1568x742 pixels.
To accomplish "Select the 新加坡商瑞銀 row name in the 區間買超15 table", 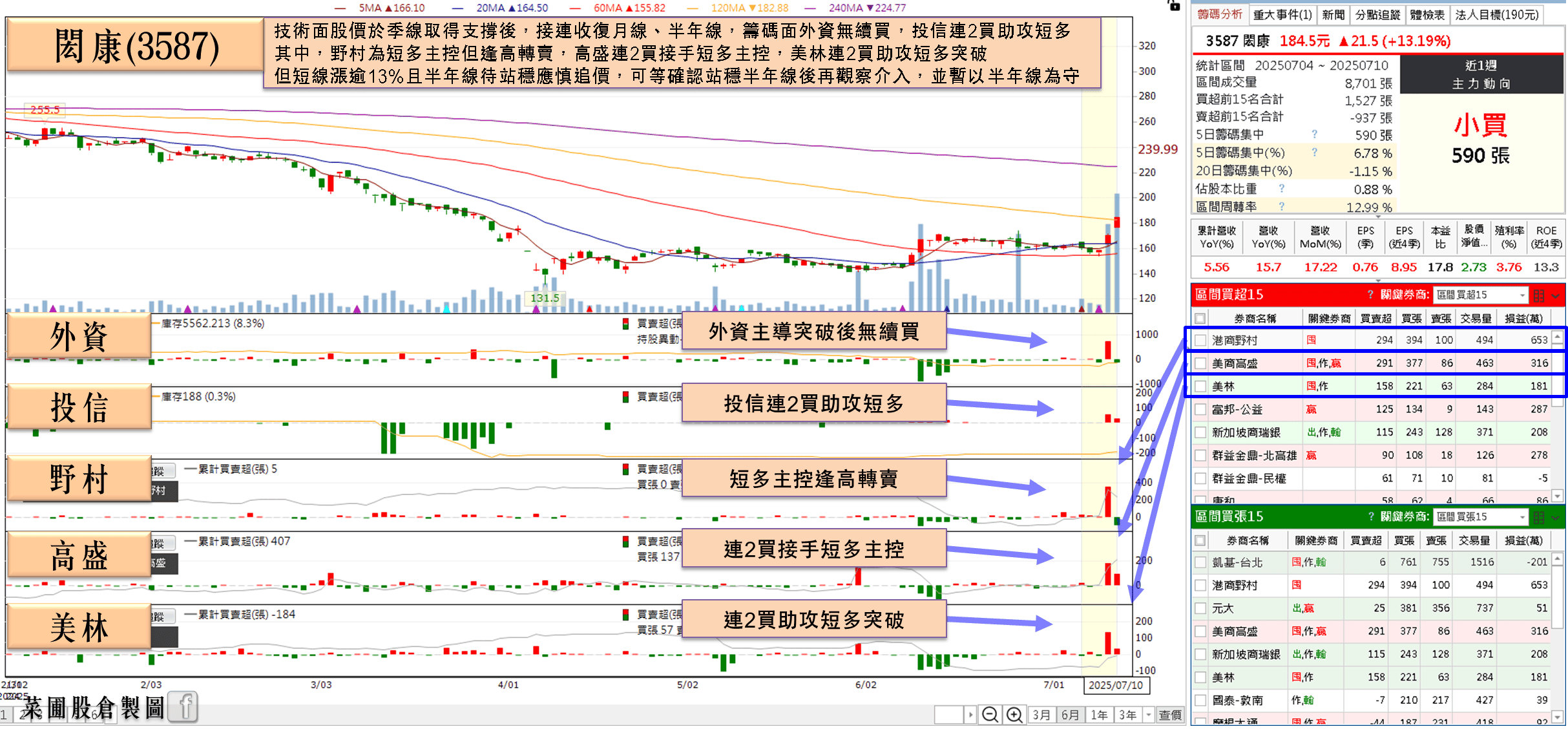I will point(1246,432).
